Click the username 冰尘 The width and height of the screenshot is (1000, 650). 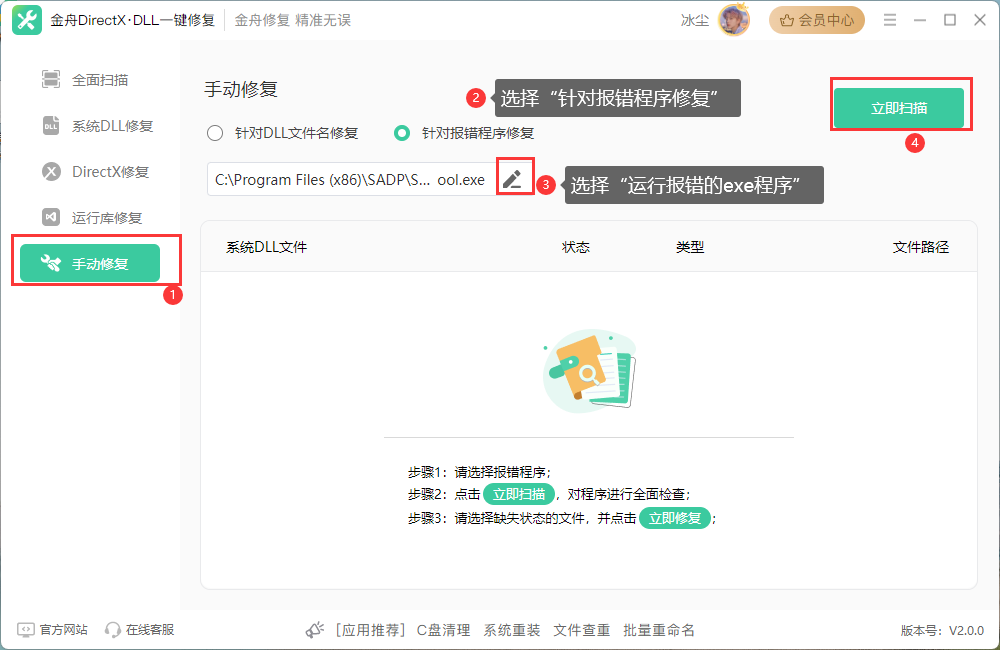(x=695, y=20)
